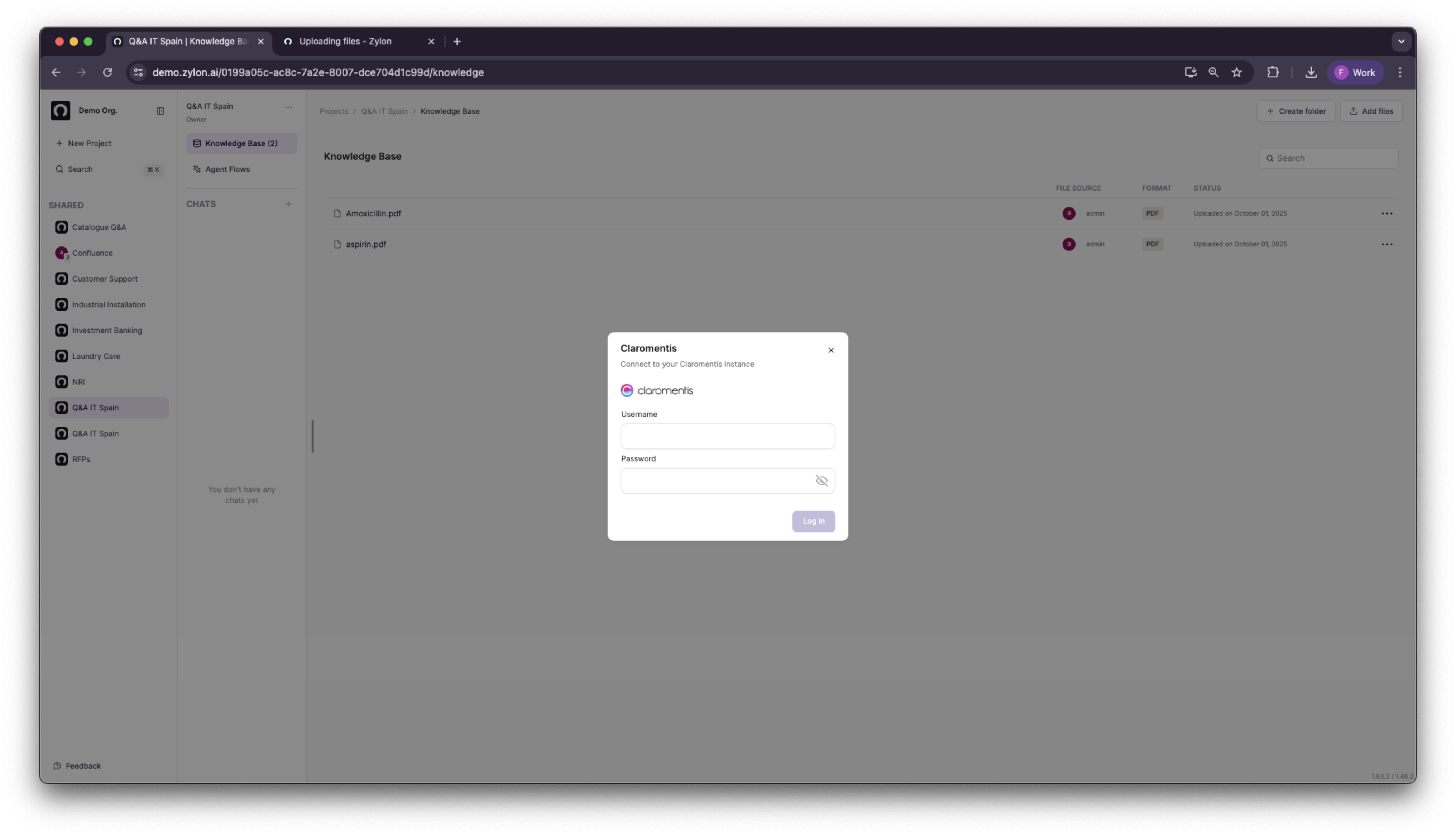Bookmark this page with star icon
This screenshot has width=1456, height=836.
pos(1236,72)
